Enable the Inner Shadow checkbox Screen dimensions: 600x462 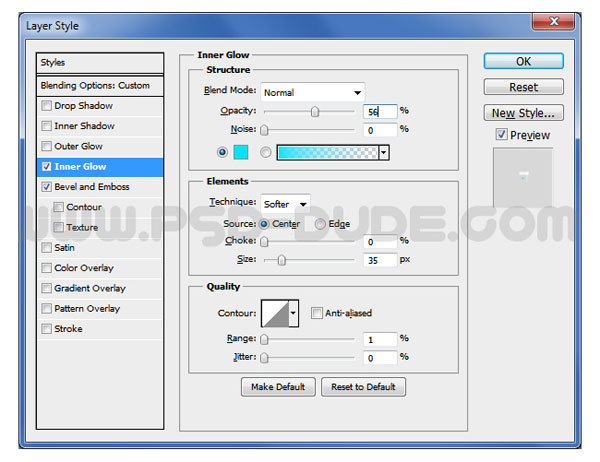pyautogui.click(x=46, y=126)
